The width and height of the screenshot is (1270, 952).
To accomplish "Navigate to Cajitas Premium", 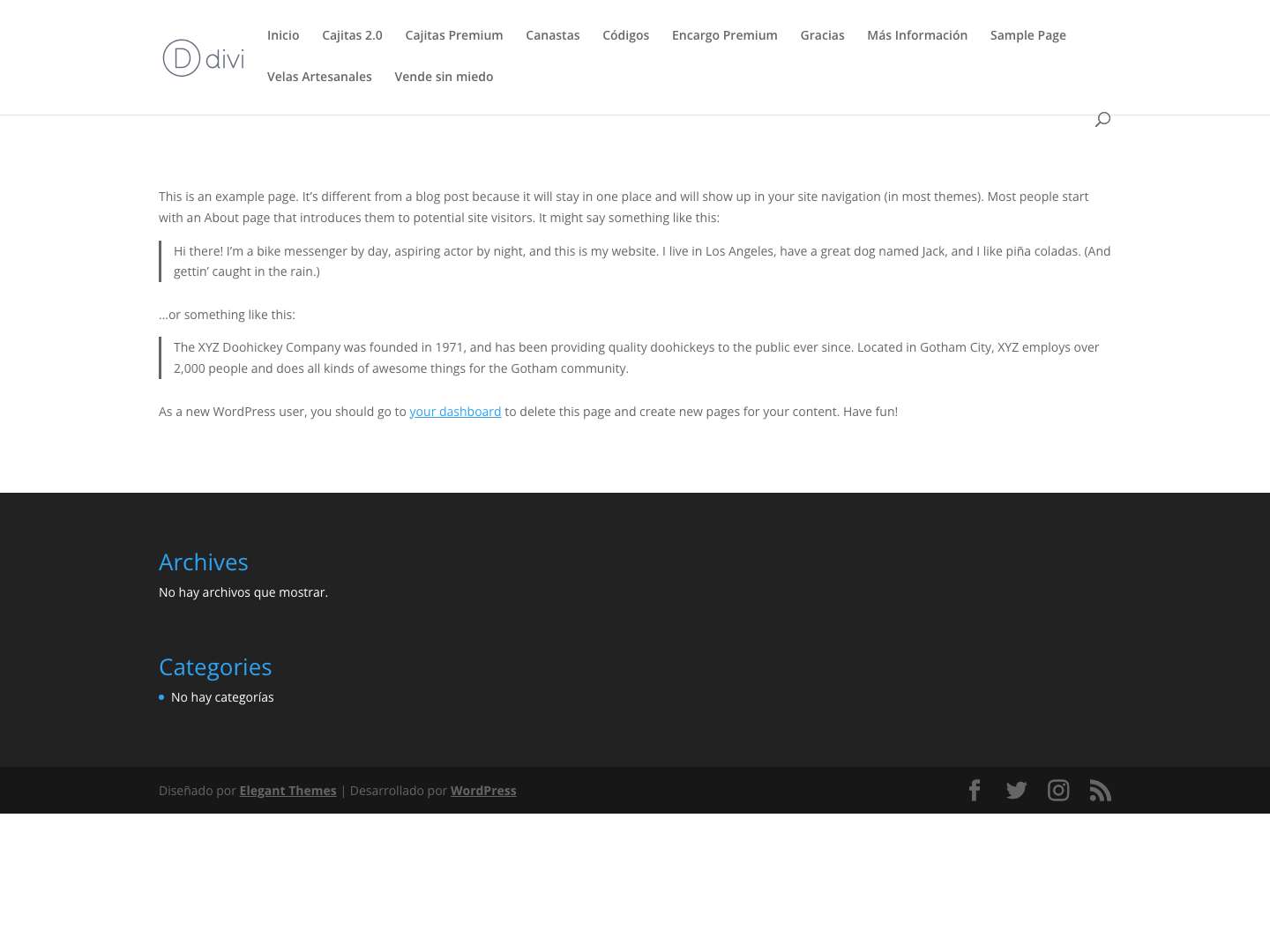I will pos(453,35).
